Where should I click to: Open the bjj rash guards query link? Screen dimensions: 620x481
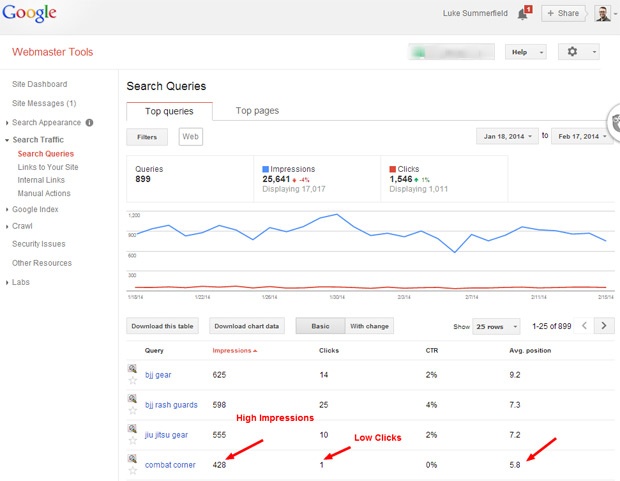tap(171, 405)
